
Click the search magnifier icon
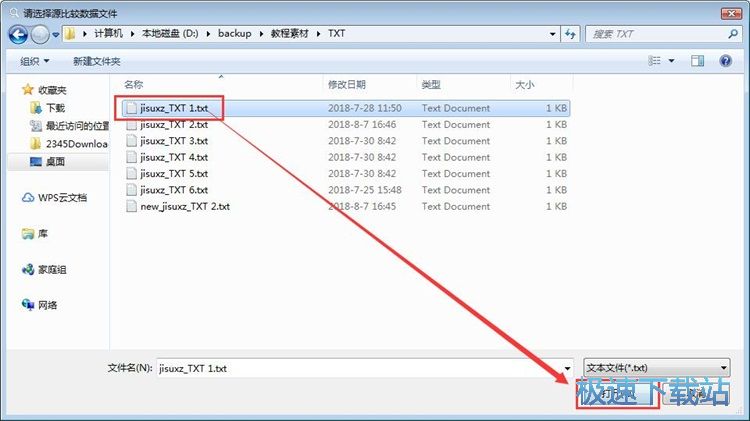point(733,34)
